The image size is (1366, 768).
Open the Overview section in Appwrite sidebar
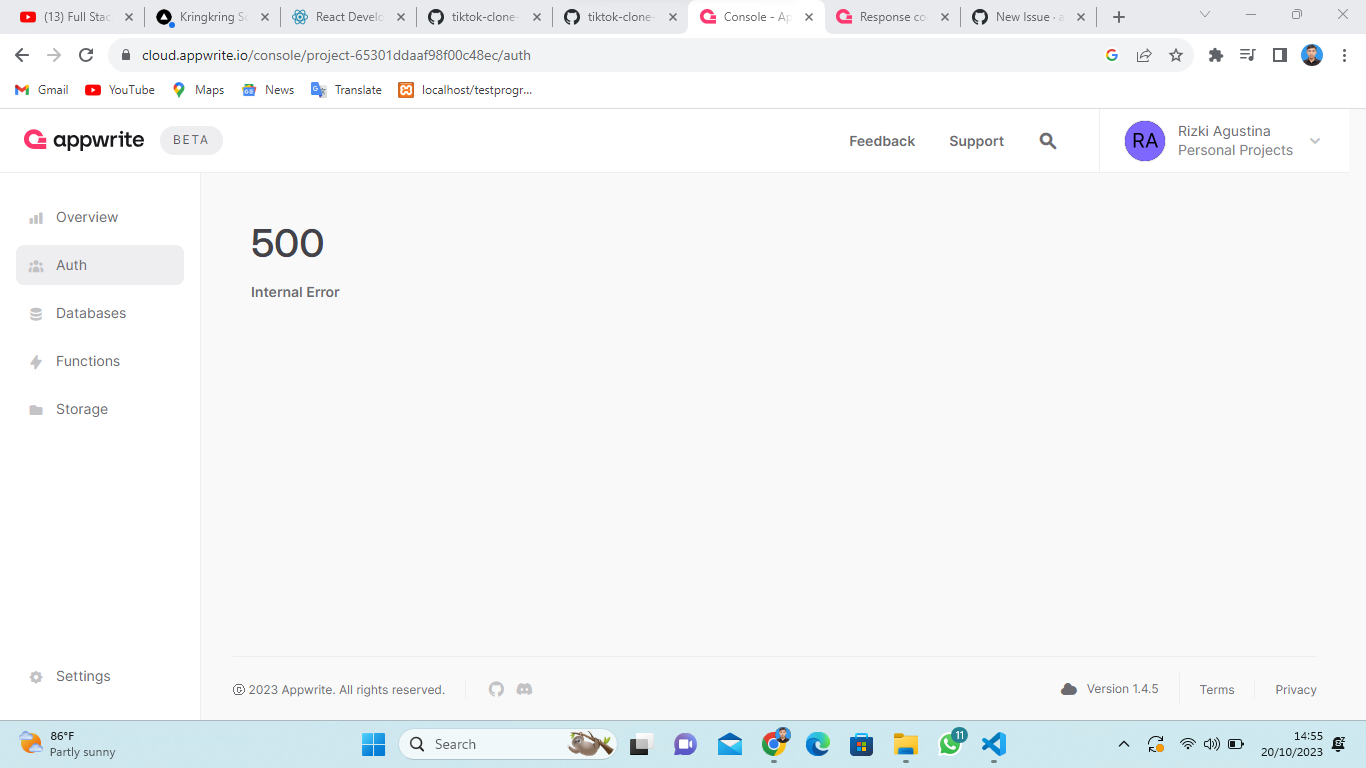click(86, 217)
